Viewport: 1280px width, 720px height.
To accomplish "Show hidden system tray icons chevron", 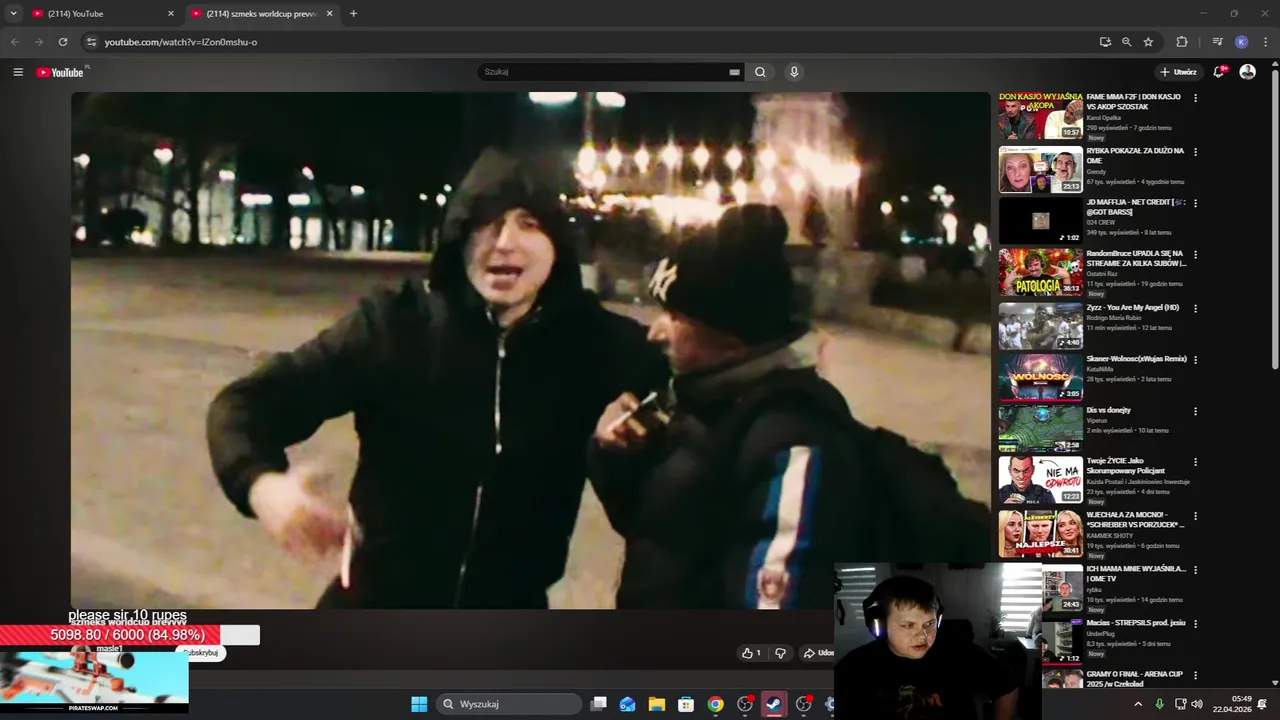I will click(1138, 704).
